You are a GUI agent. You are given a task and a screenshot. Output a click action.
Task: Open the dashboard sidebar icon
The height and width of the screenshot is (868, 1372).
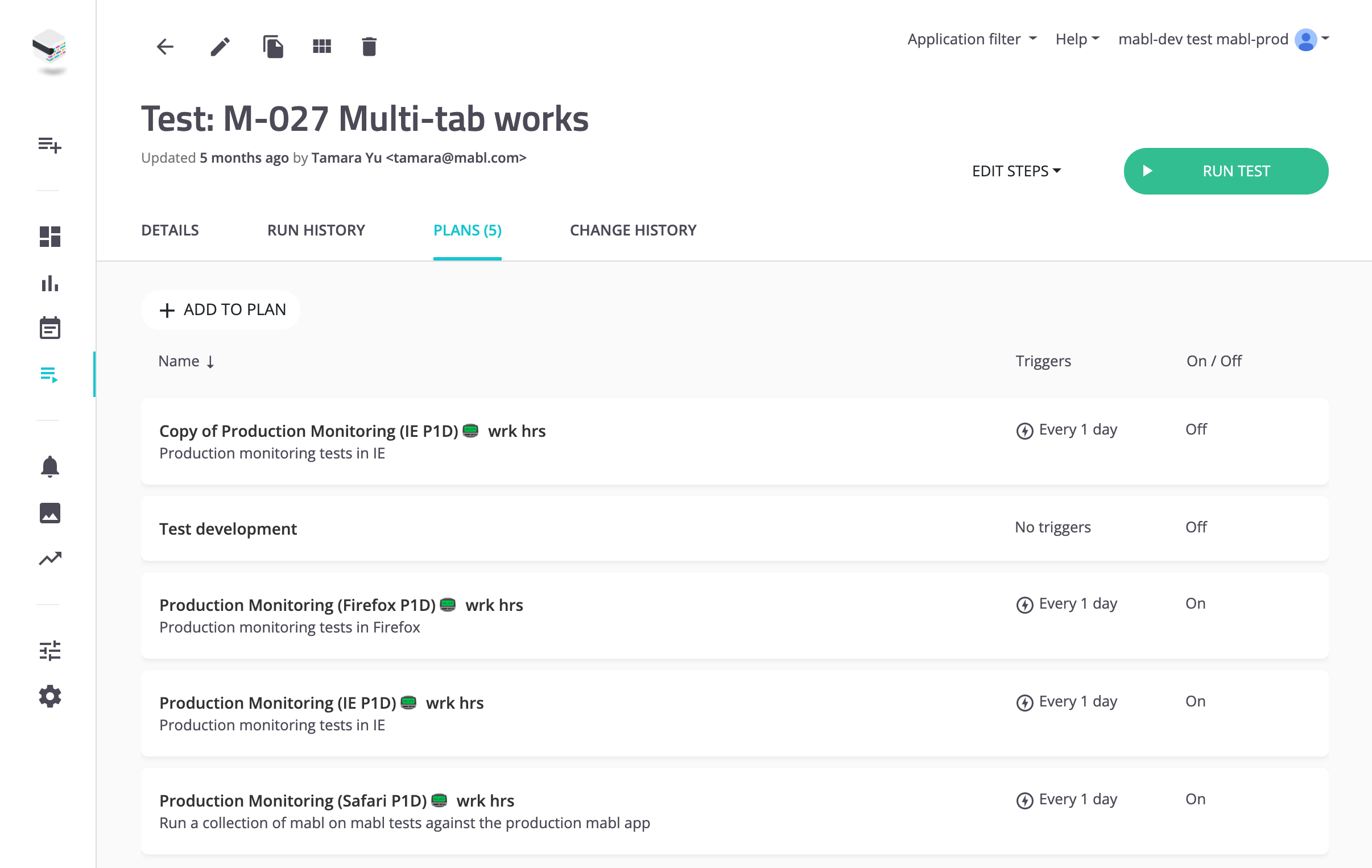point(49,237)
